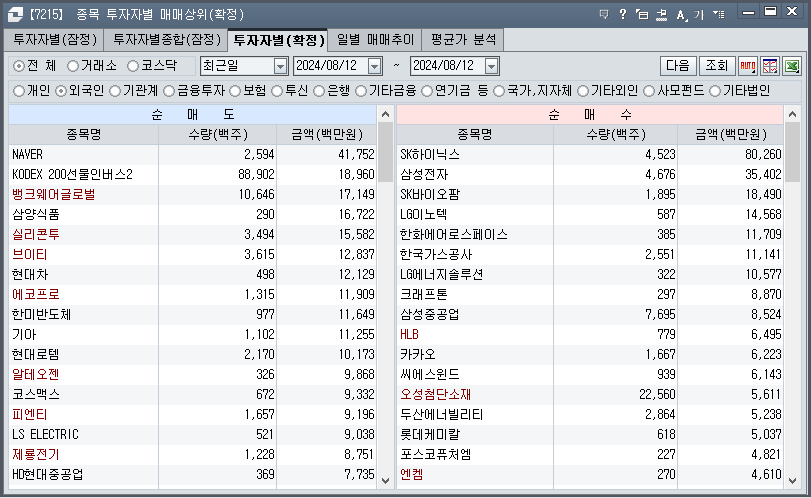Select 삼성전자 row
The image size is (811, 498).
(590, 174)
